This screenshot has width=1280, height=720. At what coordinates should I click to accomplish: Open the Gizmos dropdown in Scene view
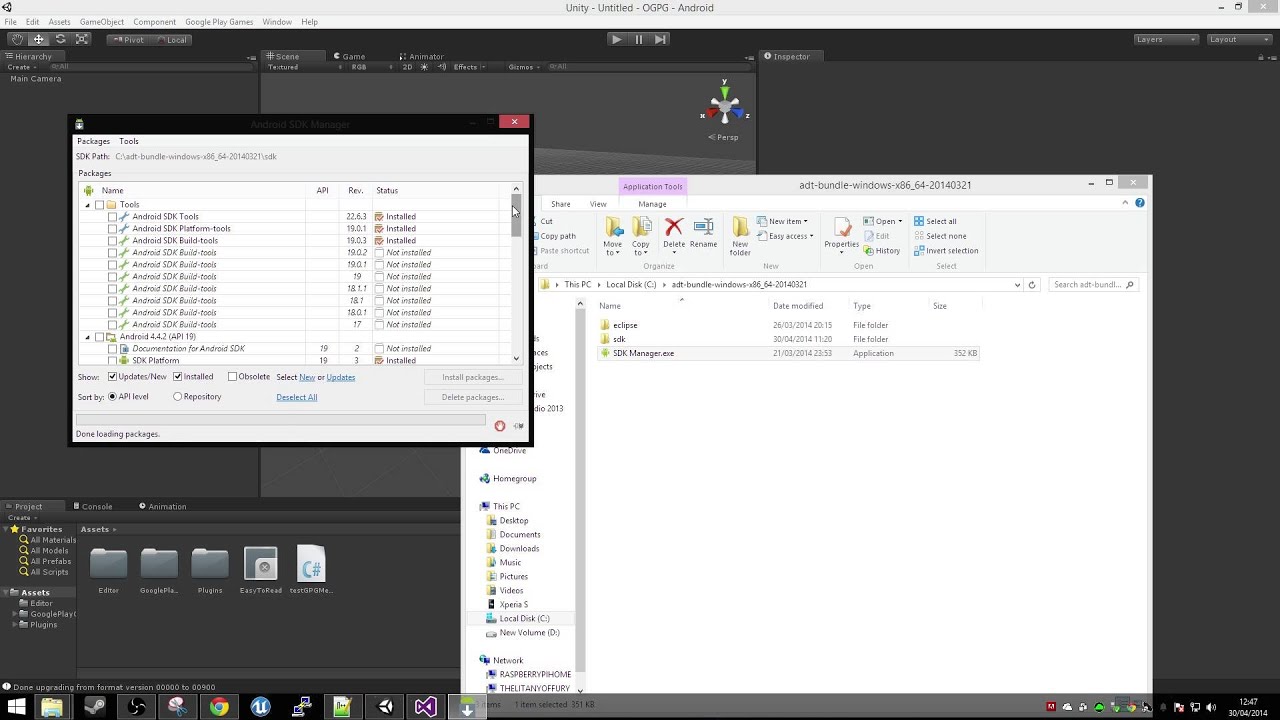pos(524,67)
